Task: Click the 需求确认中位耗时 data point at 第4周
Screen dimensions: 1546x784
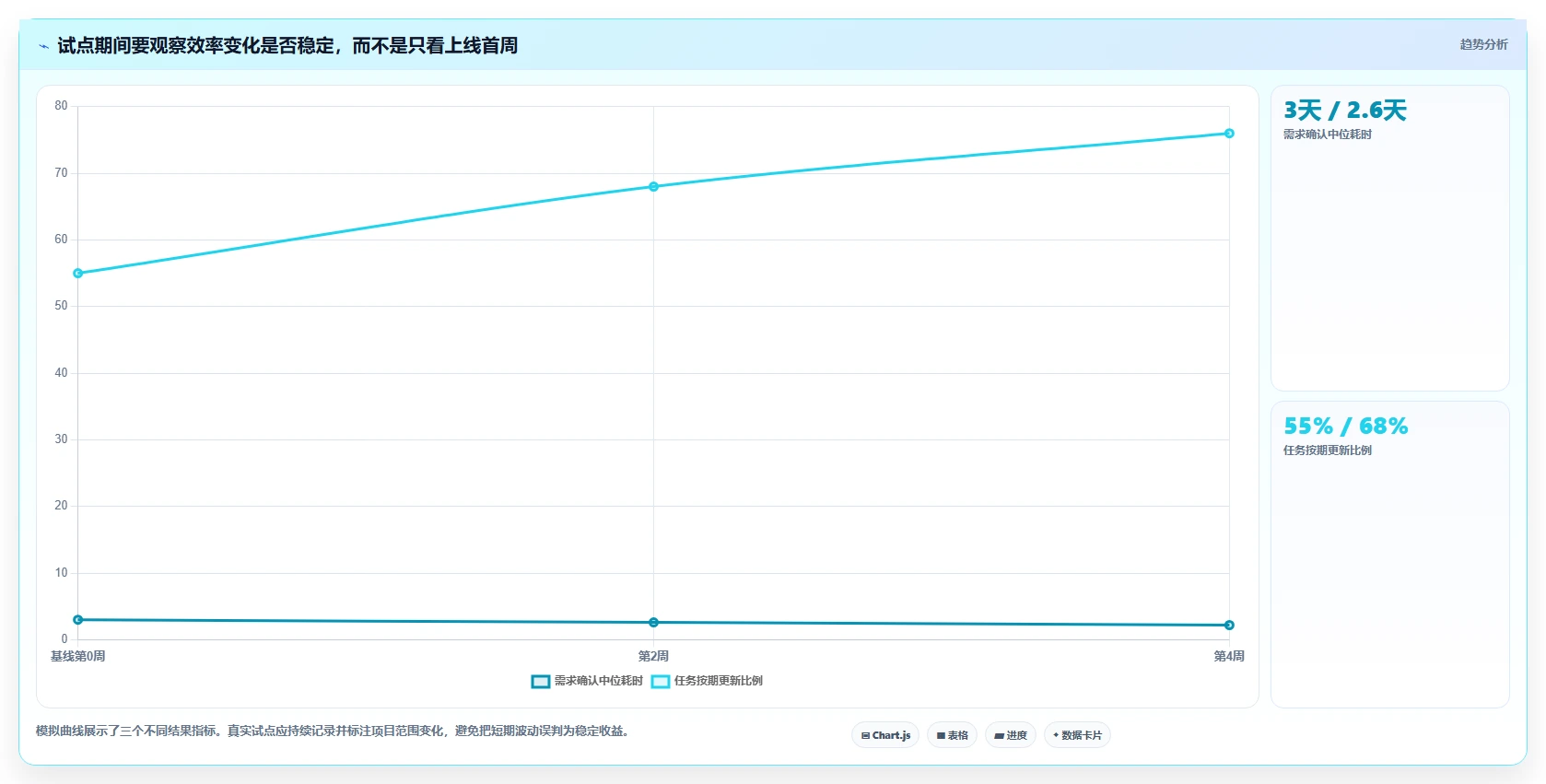Action: click(1229, 626)
